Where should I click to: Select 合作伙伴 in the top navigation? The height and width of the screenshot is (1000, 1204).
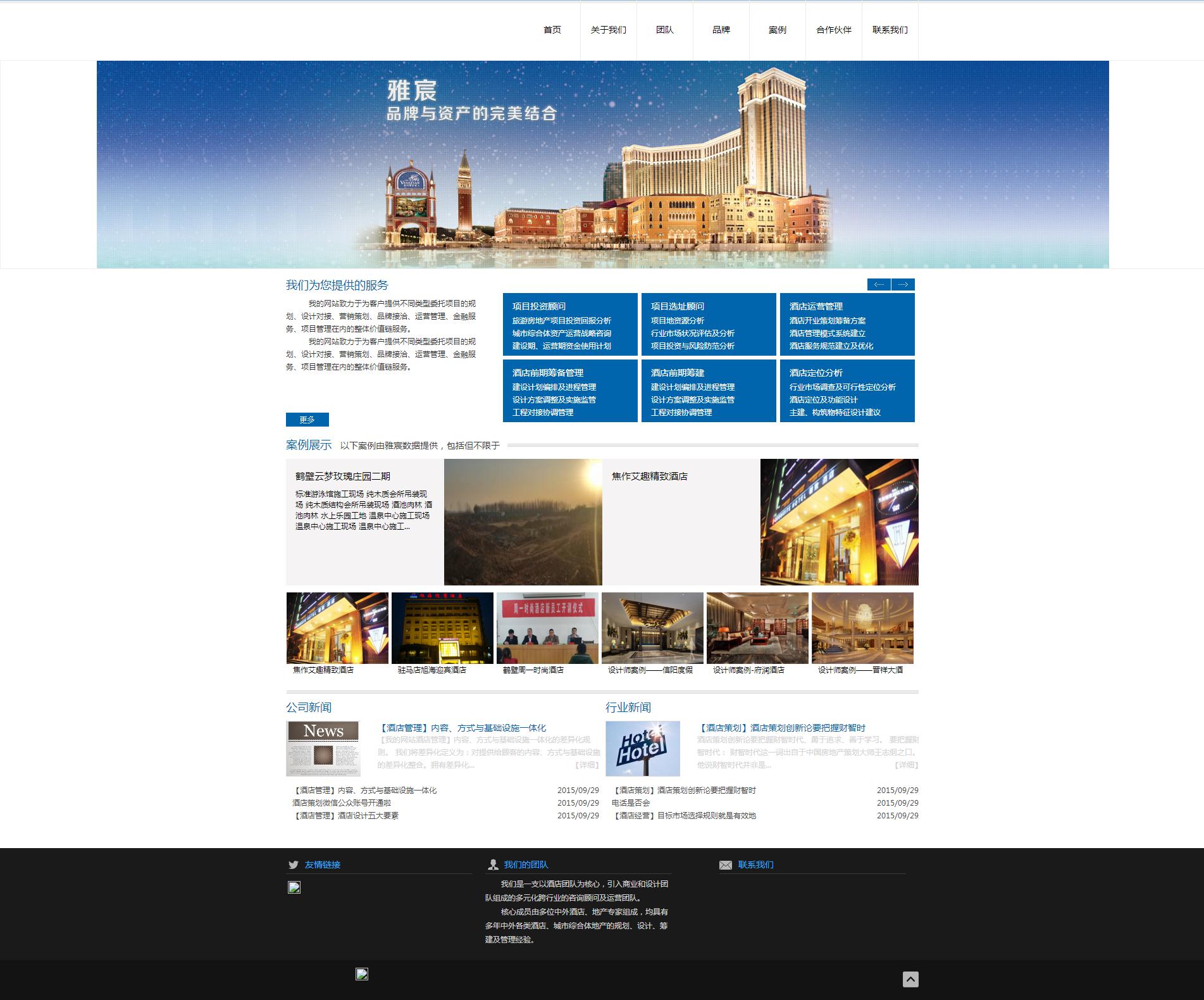click(x=833, y=30)
